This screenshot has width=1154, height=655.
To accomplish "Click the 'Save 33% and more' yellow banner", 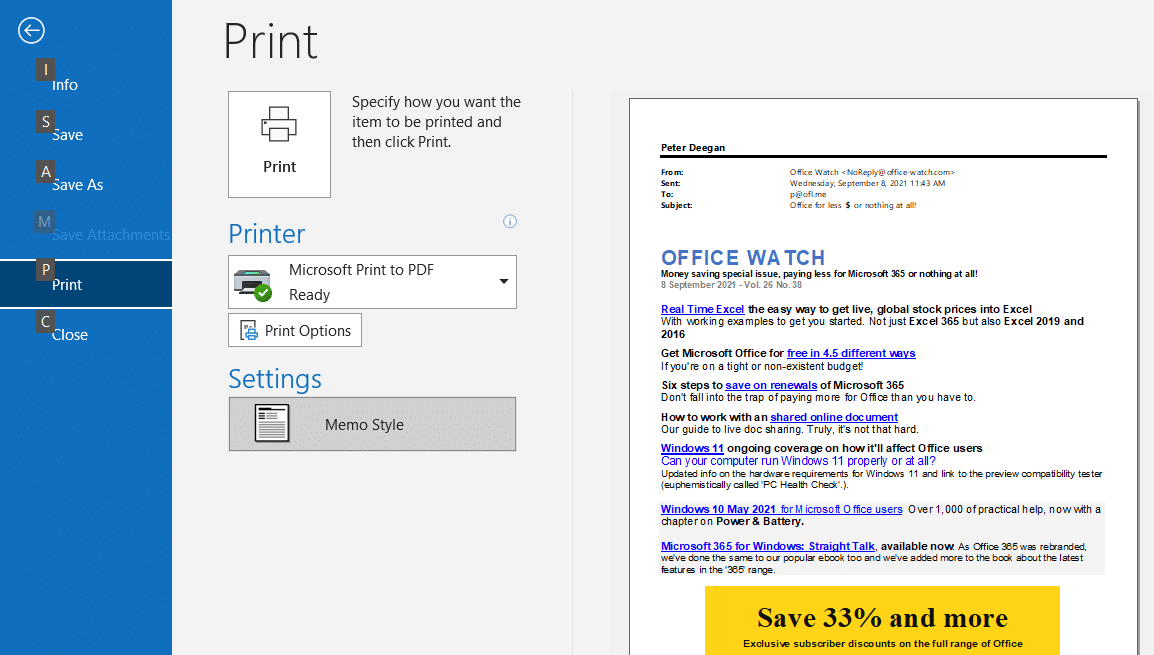I will coord(882,620).
